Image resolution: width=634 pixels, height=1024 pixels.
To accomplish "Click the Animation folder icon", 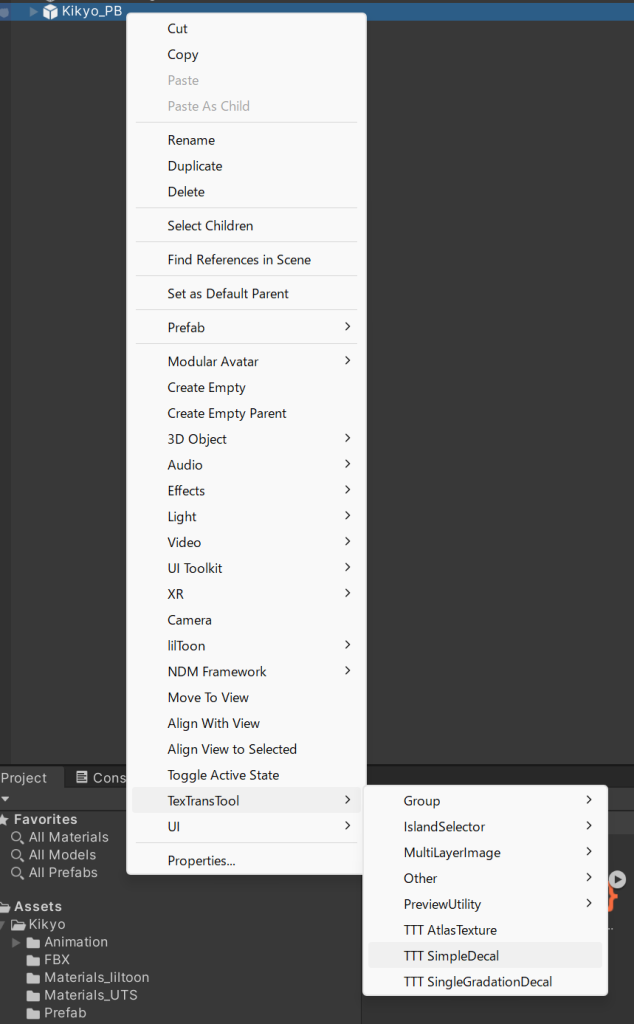I will point(34,942).
